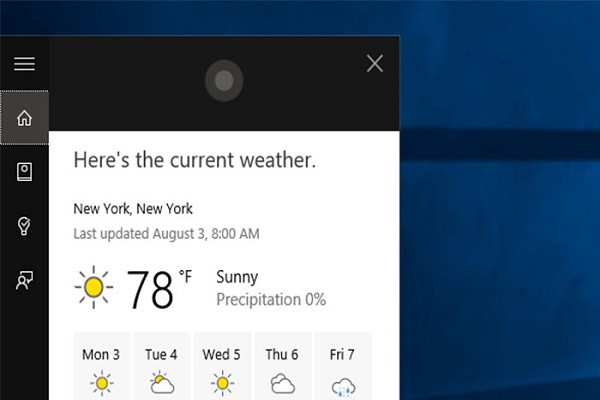Select the Tue 4 forecast tile
Image resolution: width=600 pixels, height=400 pixels.
[x=162, y=367]
